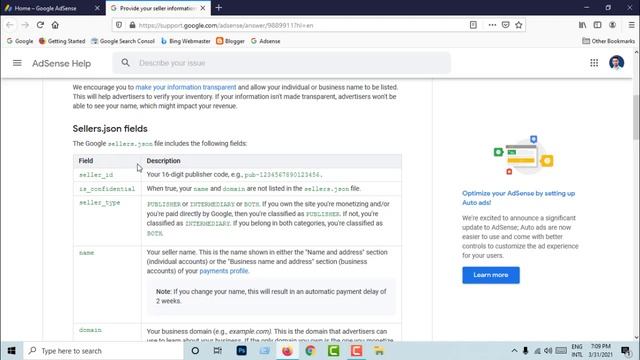Open Optimize your AdSense Auto ads link
This screenshot has width=640, height=360.
518,198
